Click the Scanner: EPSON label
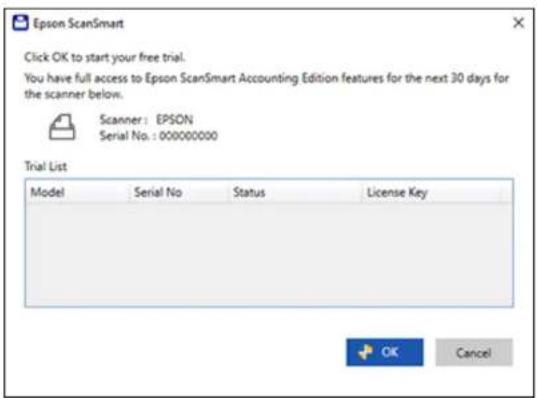The width and height of the screenshot is (537, 398). pyautogui.click(x=146, y=120)
